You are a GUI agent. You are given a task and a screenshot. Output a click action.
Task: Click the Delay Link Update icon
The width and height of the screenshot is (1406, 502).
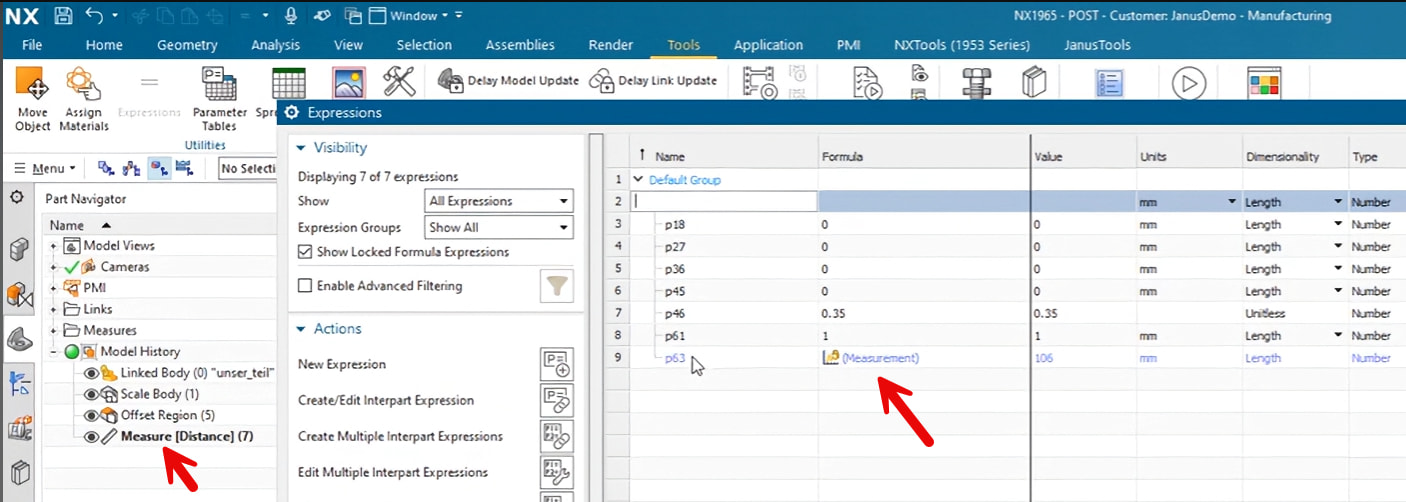tap(601, 80)
